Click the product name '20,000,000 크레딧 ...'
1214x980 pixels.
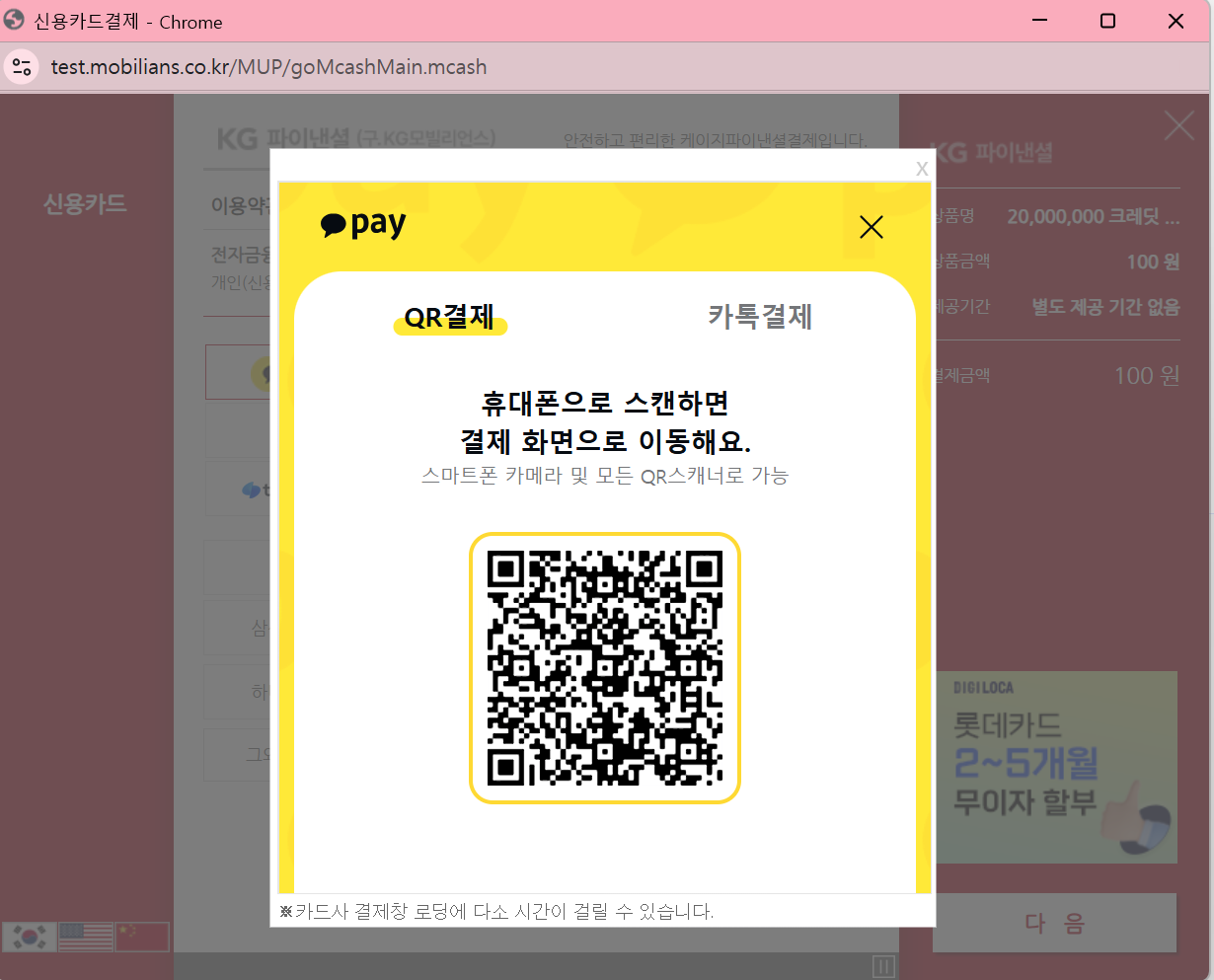(x=1094, y=217)
